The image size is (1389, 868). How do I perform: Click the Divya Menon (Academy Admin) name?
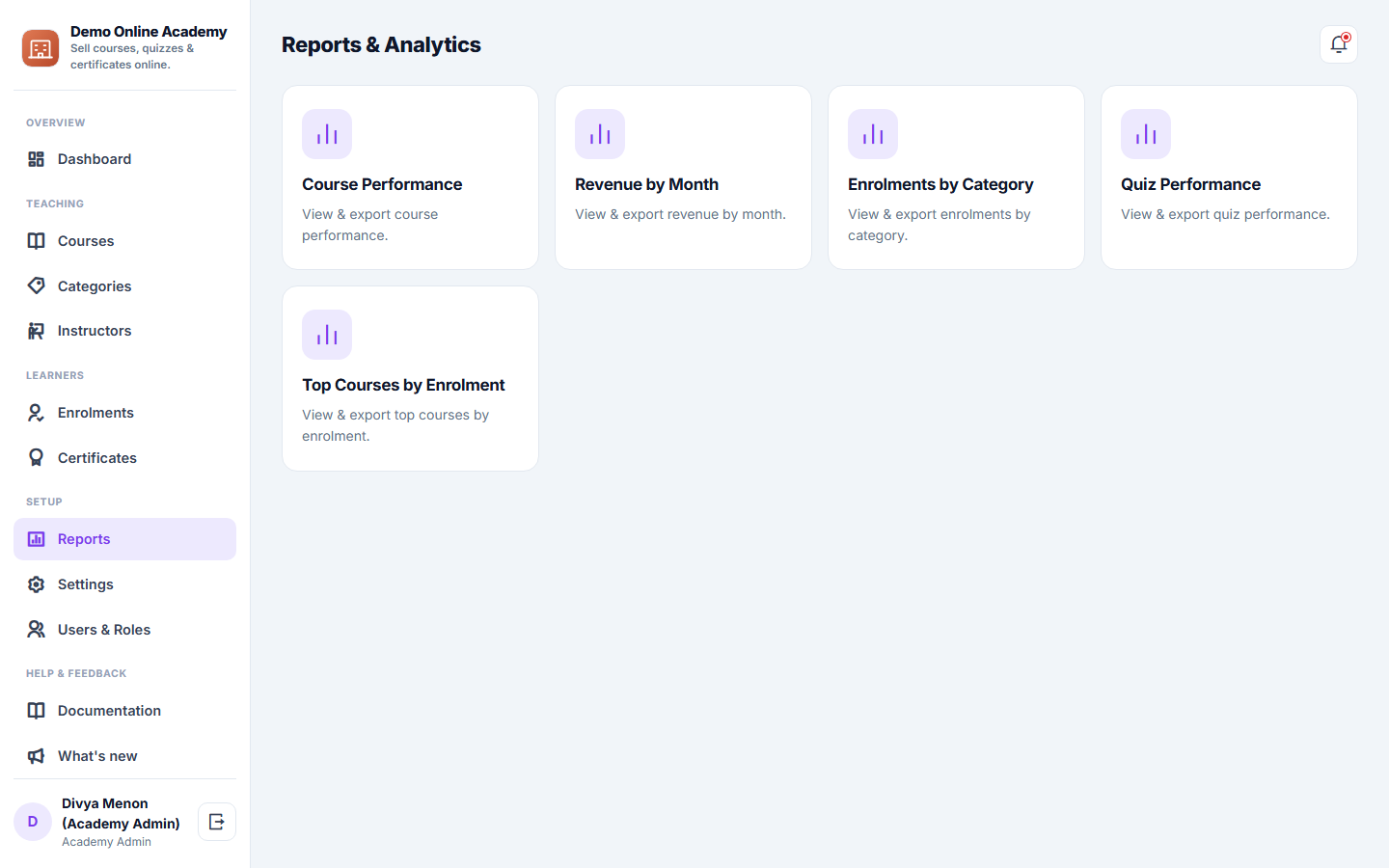(121, 813)
